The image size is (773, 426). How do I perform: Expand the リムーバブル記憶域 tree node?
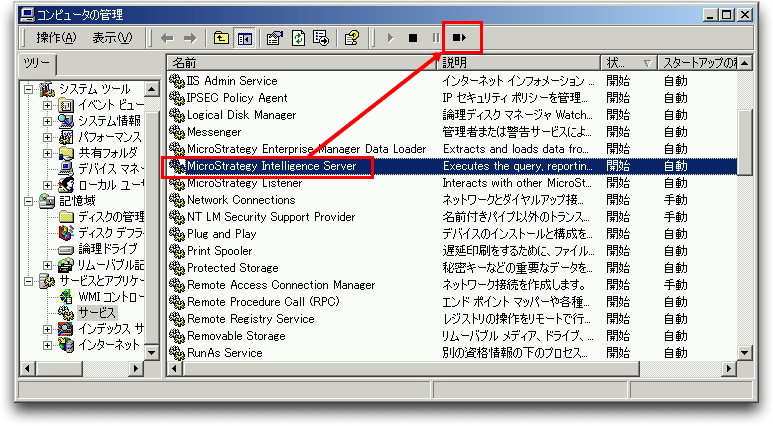[x=47, y=265]
